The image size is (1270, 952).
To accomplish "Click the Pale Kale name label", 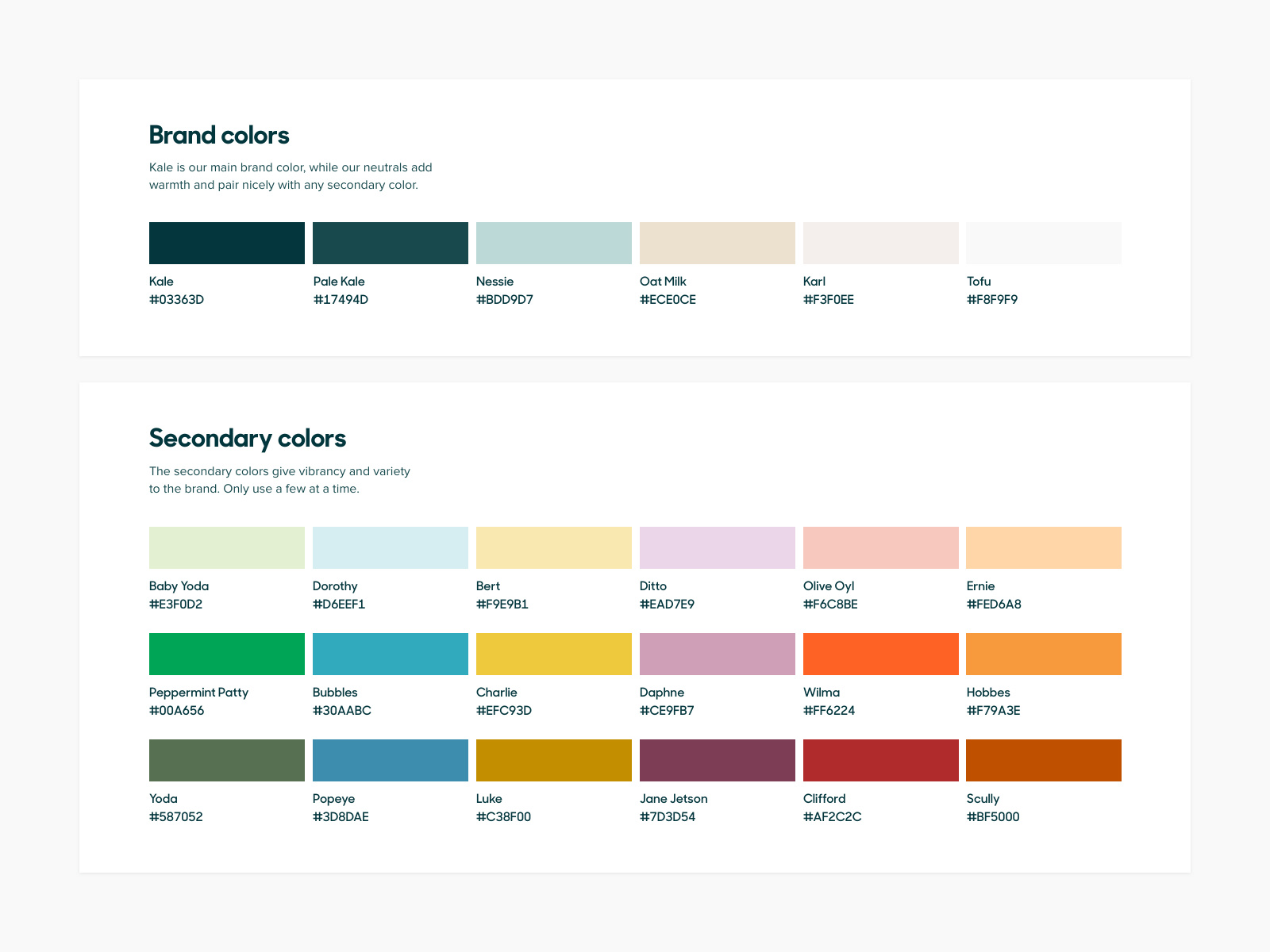I will (339, 282).
